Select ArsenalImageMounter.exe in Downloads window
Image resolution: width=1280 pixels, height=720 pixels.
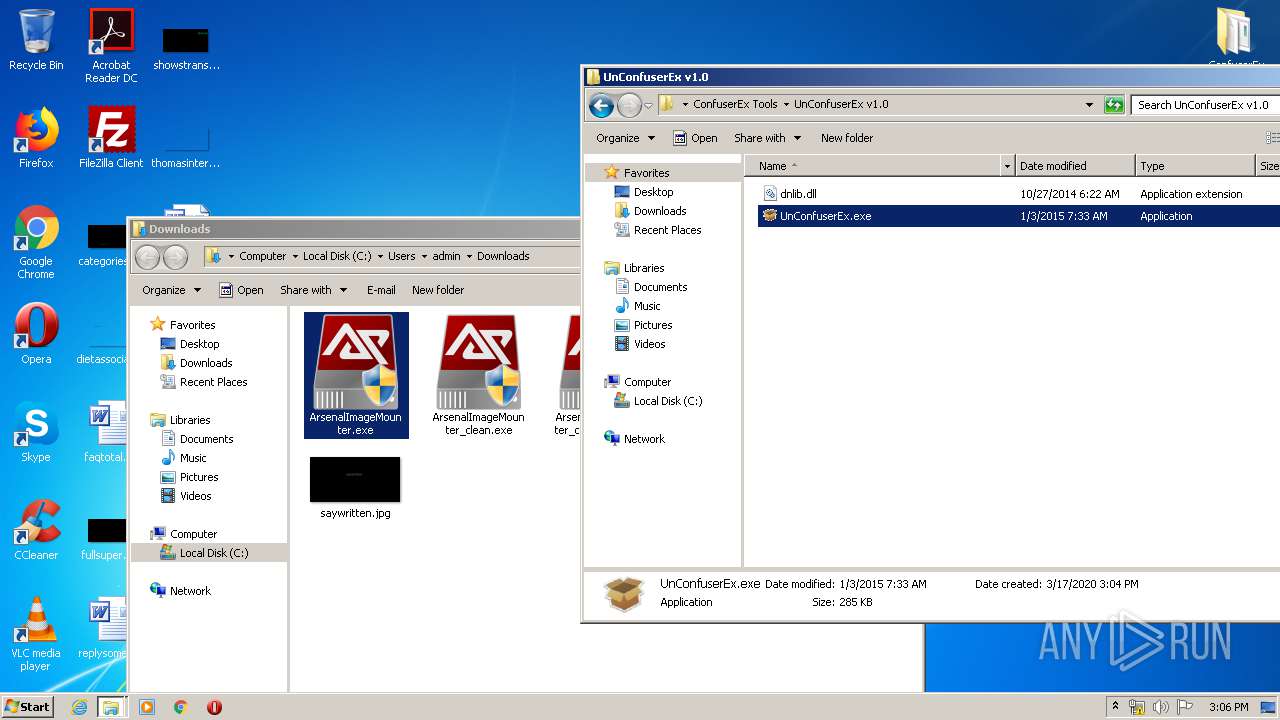point(356,375)
